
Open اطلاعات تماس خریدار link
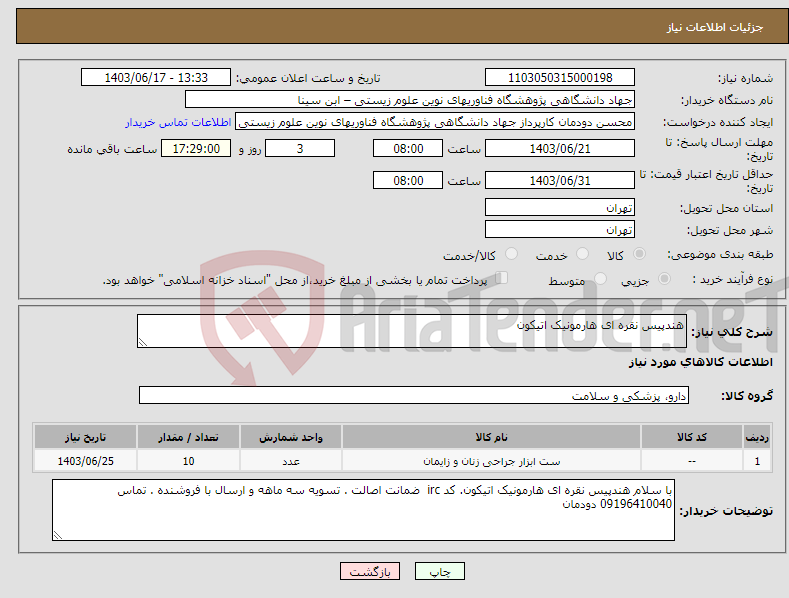pyautogui.click(x=178, y=122)
